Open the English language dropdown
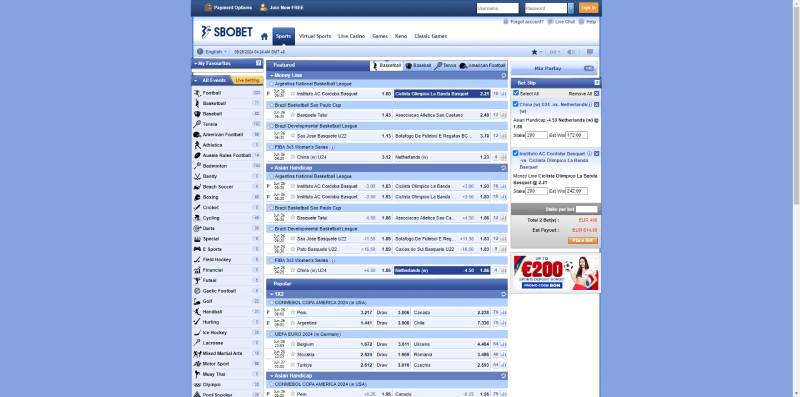This screenshot has width=800, height=397. click(212, 52)
